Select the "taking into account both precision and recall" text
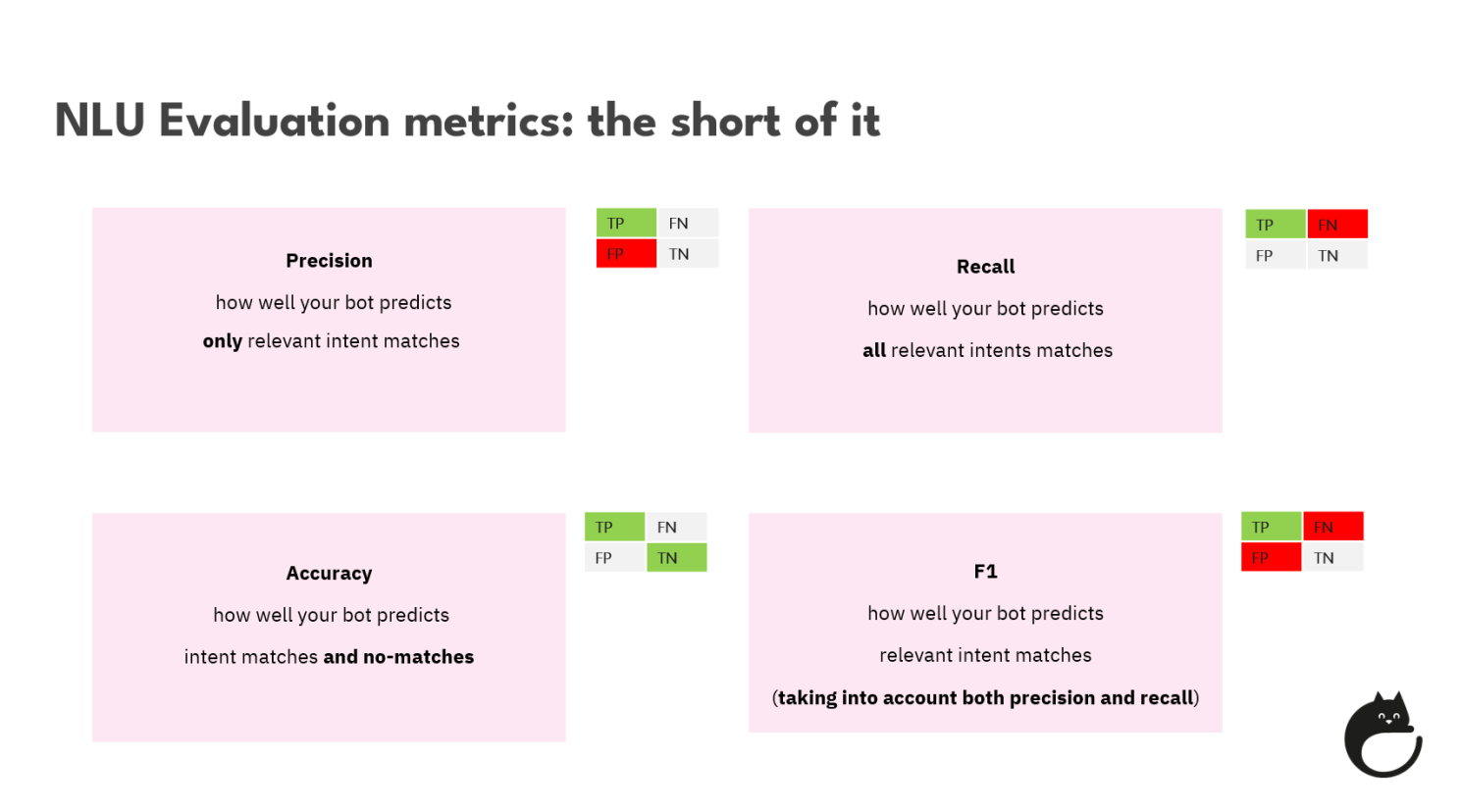 click(x=985, y=698)
